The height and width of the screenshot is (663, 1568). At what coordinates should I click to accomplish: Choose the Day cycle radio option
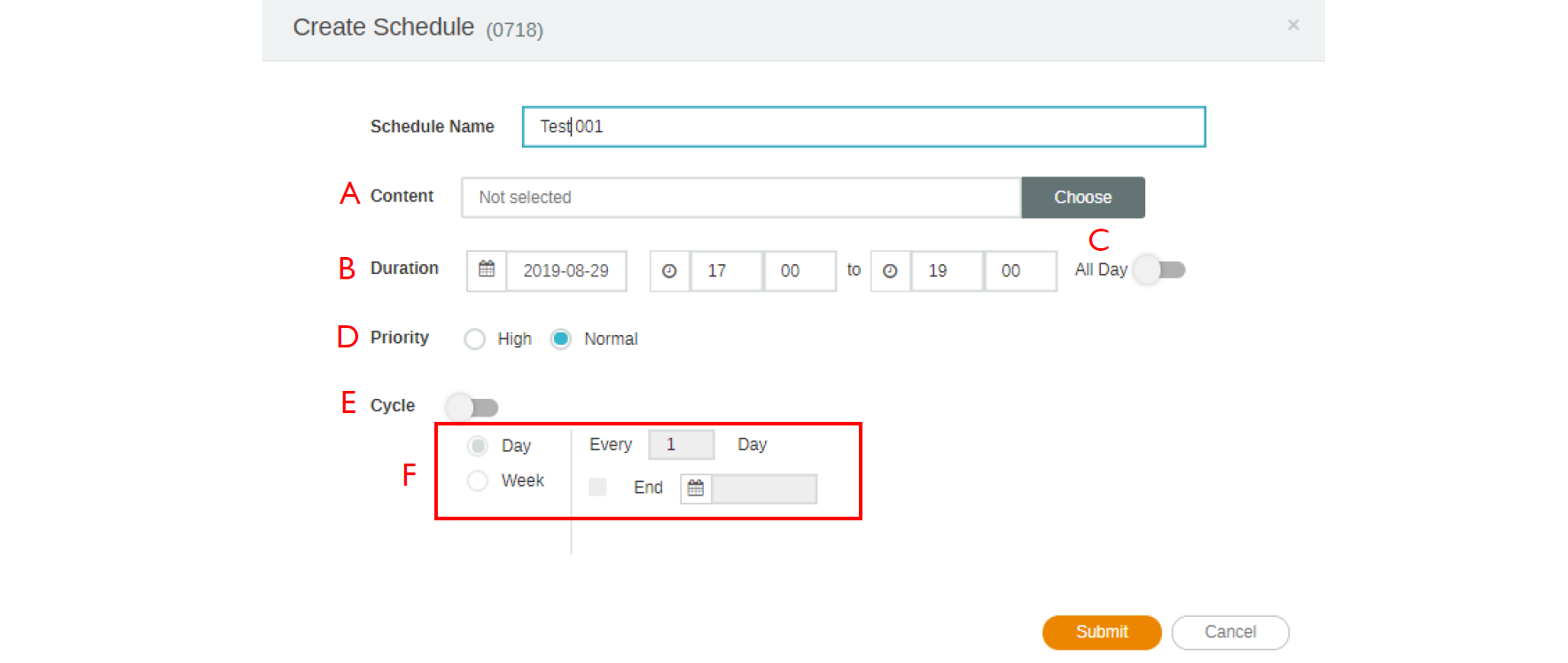[478, 446]
